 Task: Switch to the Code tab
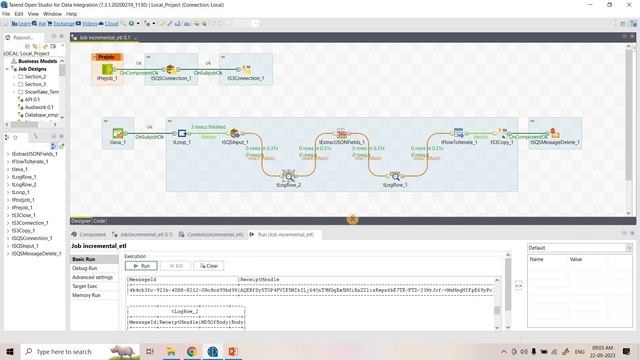[x=99, y=221]
